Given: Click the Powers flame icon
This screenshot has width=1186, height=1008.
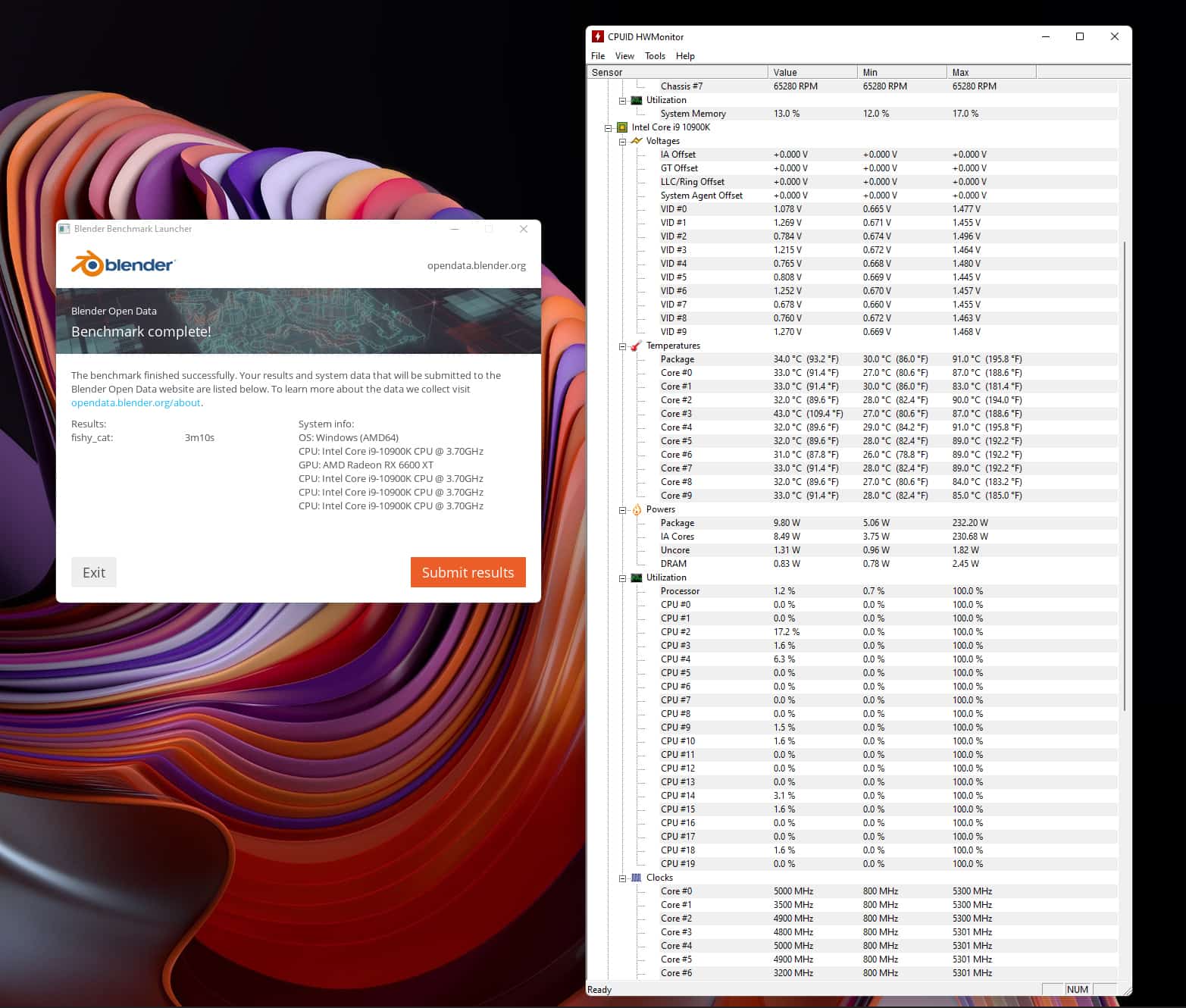Looking at the screenshot, I should [637, 509].
